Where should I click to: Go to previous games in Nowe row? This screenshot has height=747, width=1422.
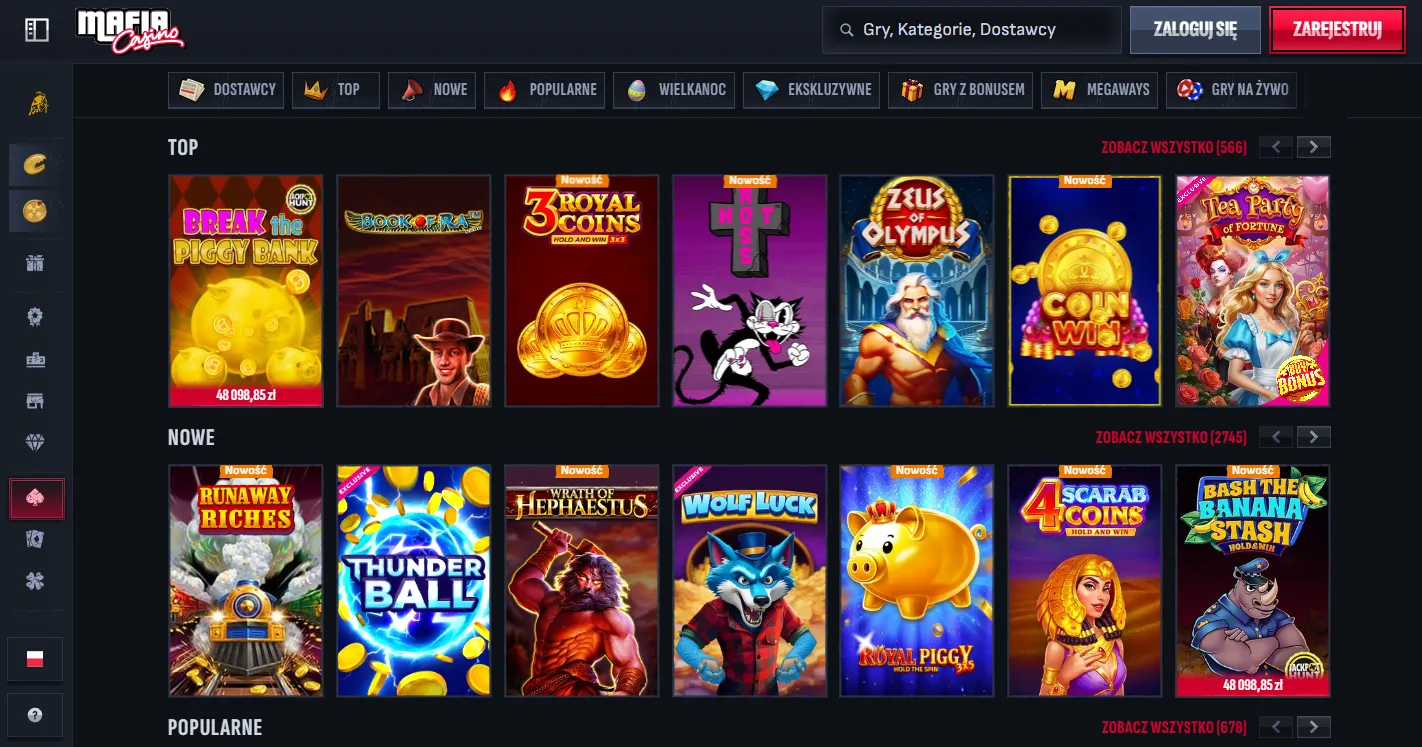(1276, 438)
